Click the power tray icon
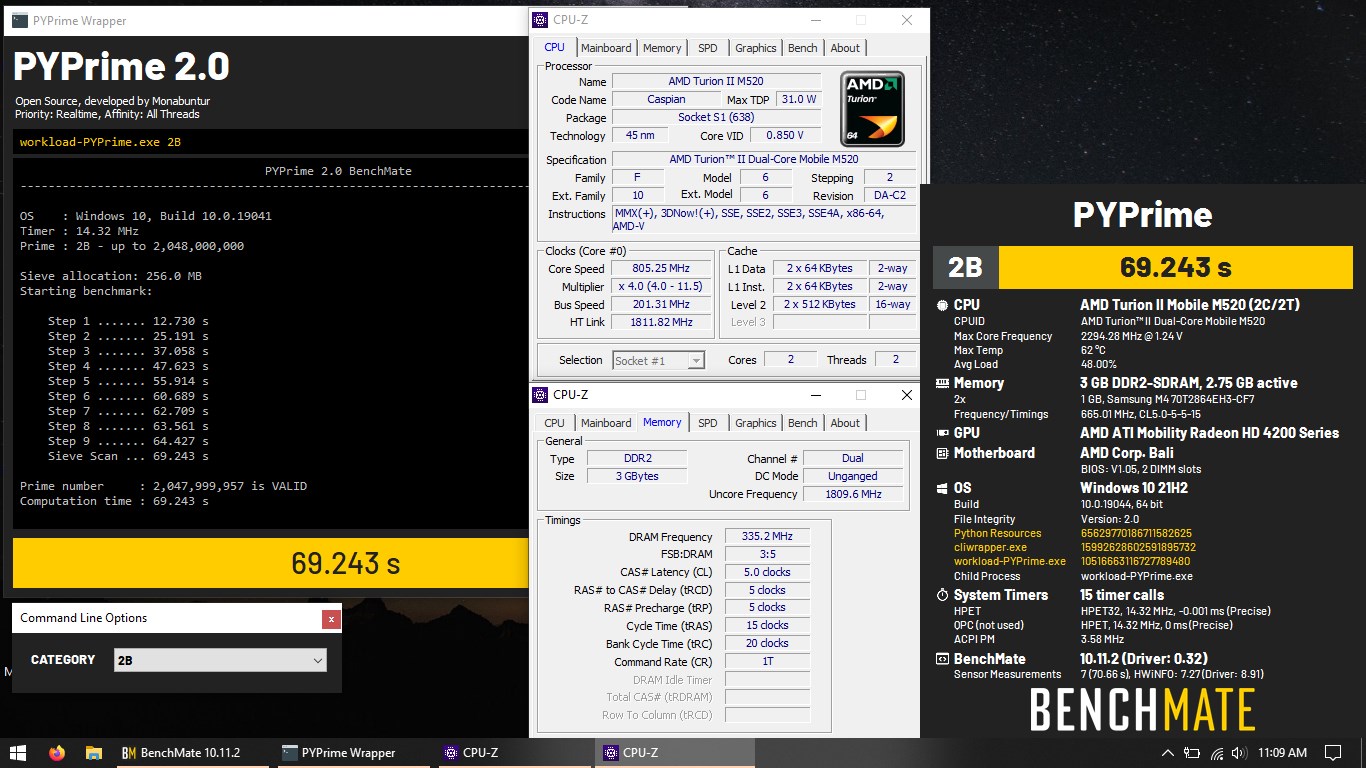Screen dimensions: 1366x768 click(x=1192, y=753)
